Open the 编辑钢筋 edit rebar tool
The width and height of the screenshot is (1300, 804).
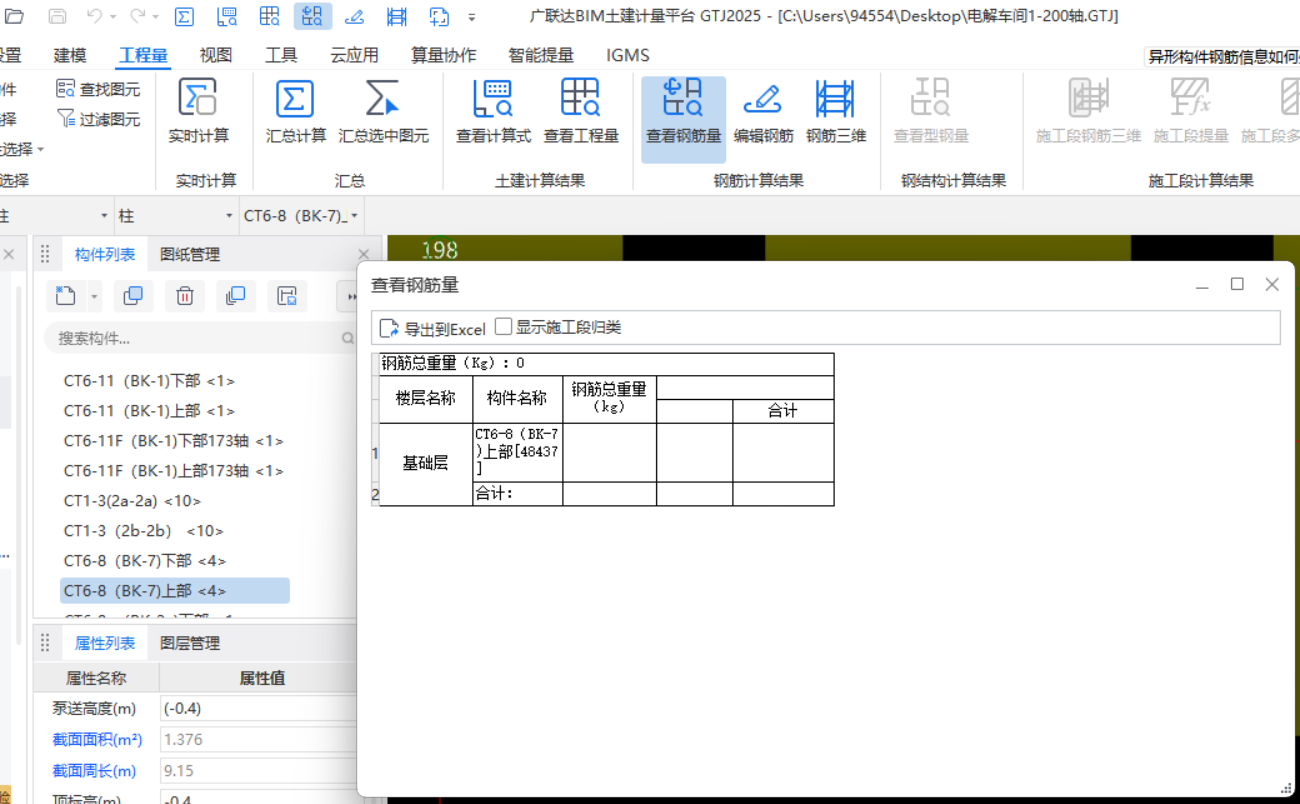pos(763,112)
